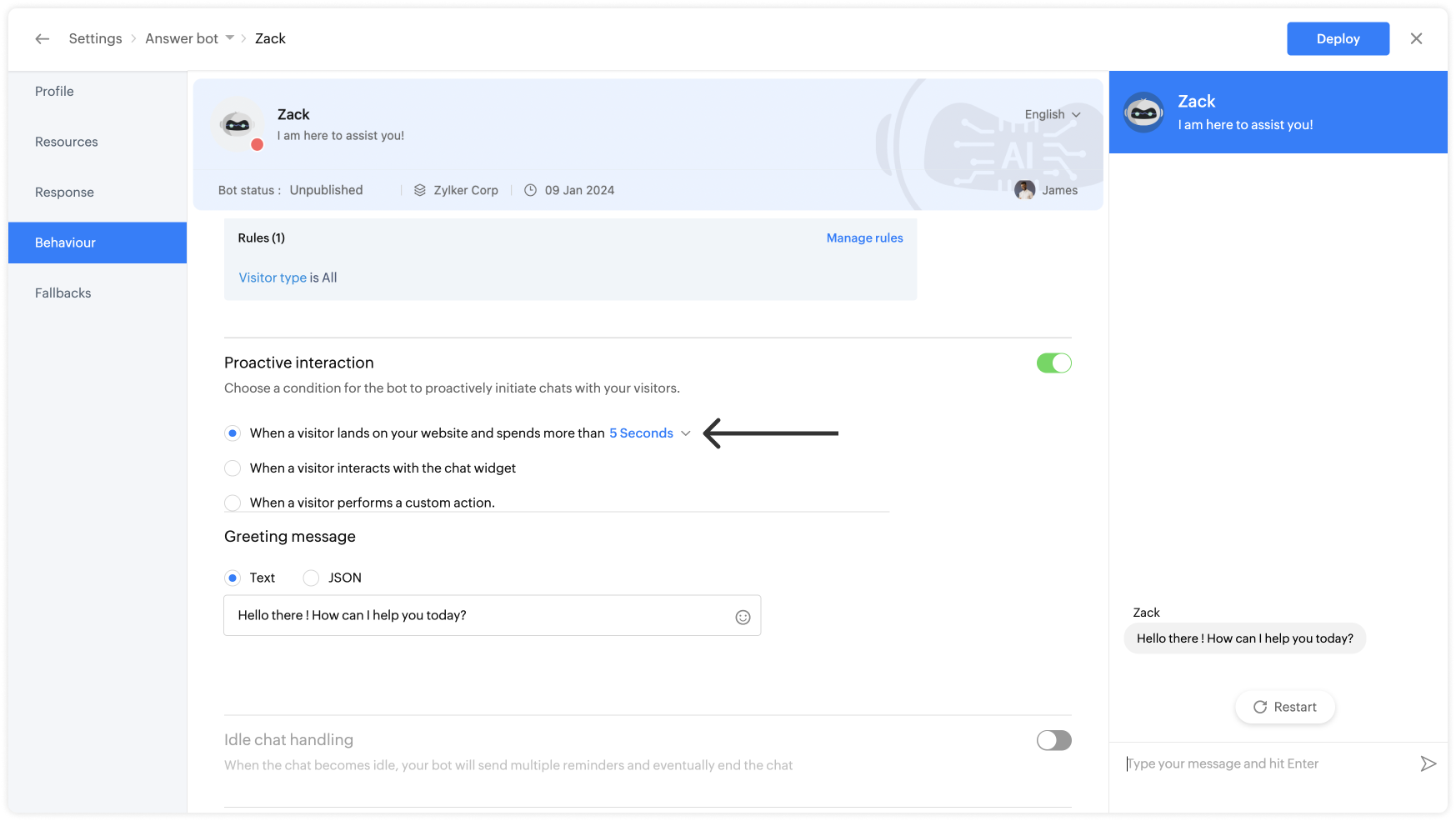Click the clock icon beside date
Screen dimensions: 1456x821
530,190
